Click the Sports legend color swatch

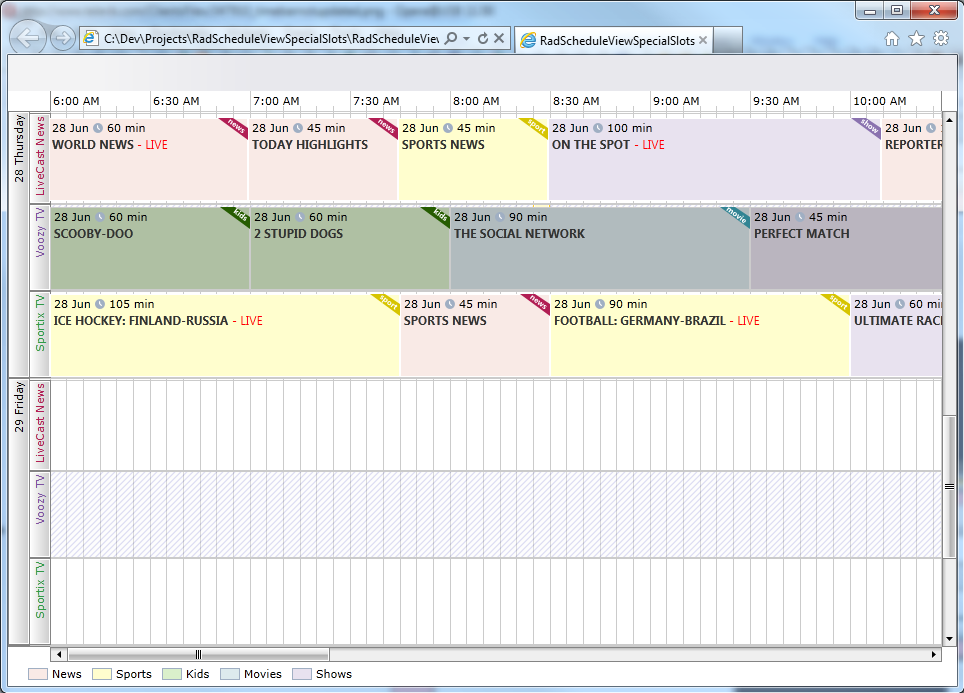pos(102,674)
